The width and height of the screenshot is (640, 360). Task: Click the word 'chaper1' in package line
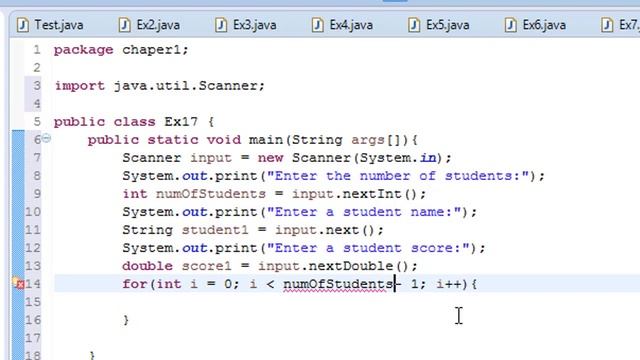pyautogui.click(x=151, y=50)
